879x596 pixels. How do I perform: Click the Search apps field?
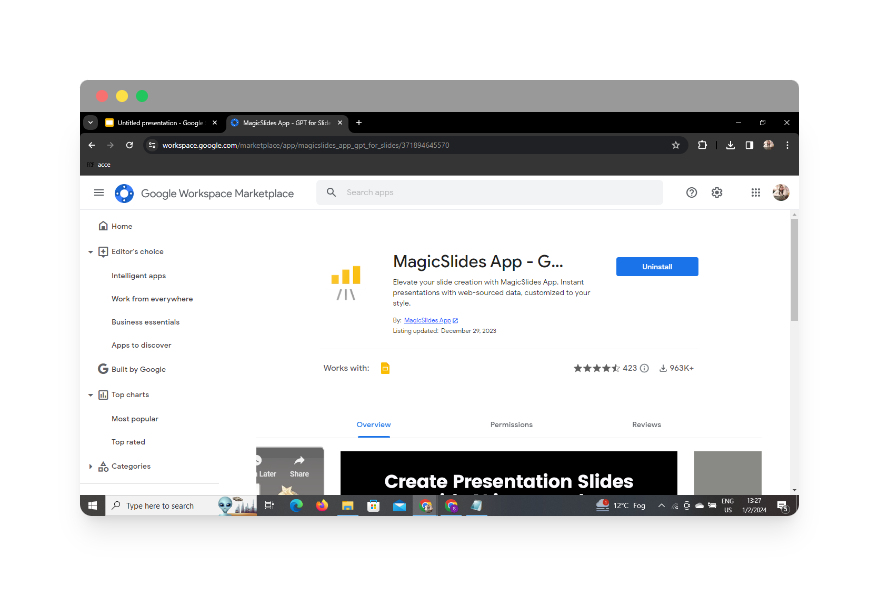click(x=489, y=192)
